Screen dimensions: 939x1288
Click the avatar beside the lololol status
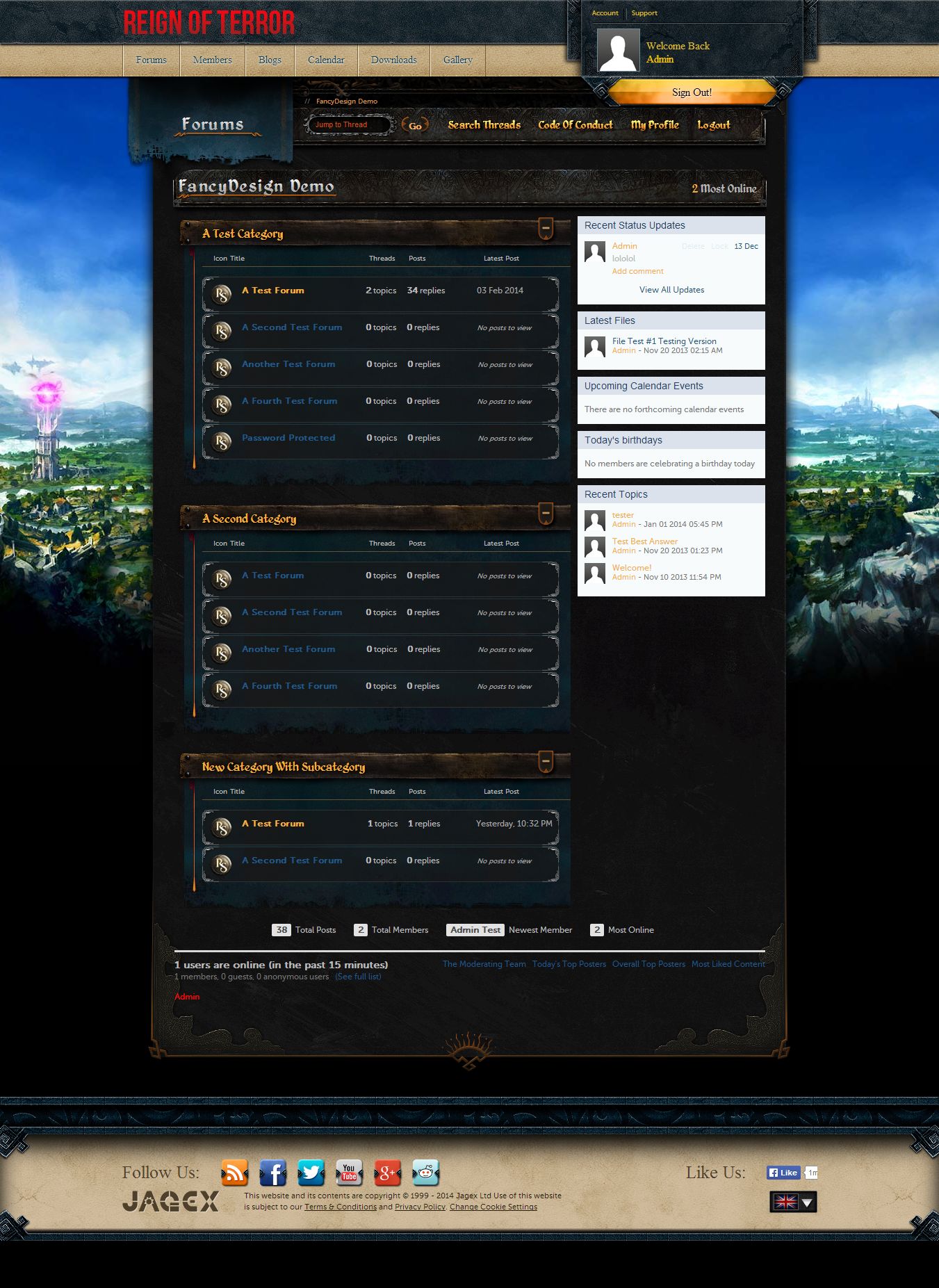[x=595, y=252]
